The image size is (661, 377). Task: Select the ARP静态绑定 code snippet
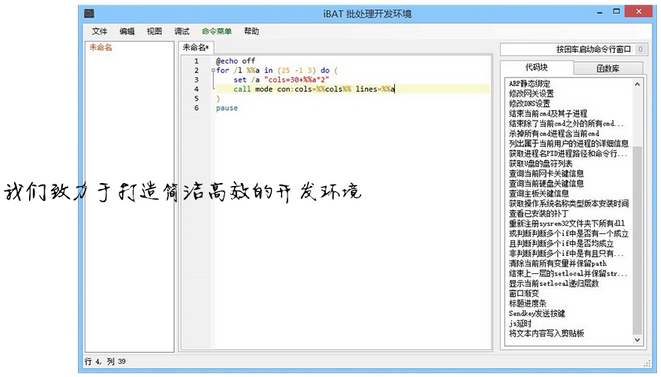click(529, 83)
